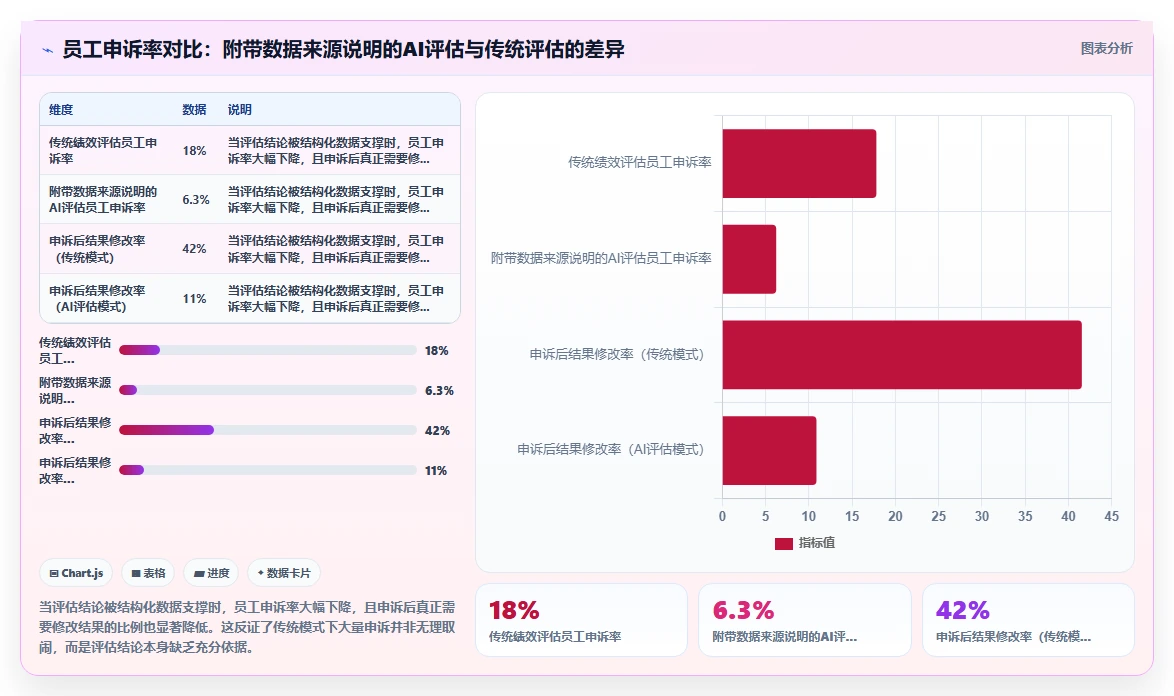Select the Chart.js tag chip
The height and width of the screenshot is (696, 1174).
point(76,573)
